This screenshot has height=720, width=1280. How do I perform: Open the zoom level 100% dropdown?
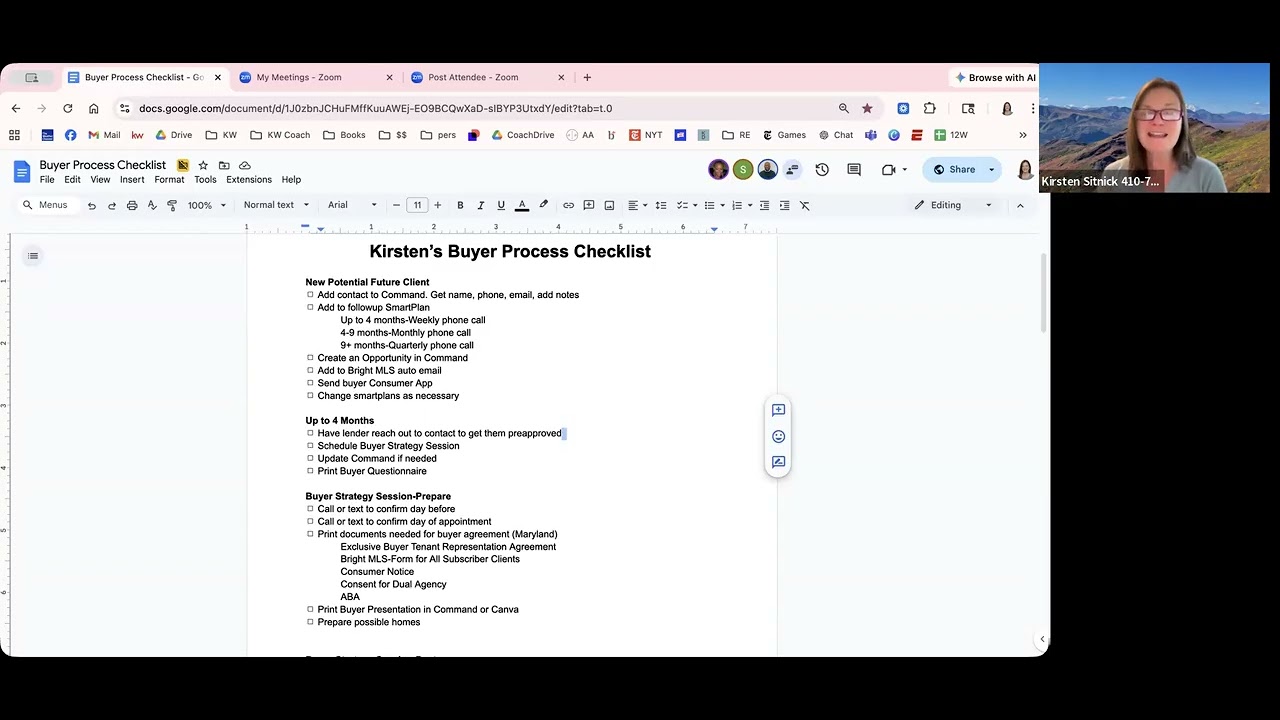coord(207,205)
